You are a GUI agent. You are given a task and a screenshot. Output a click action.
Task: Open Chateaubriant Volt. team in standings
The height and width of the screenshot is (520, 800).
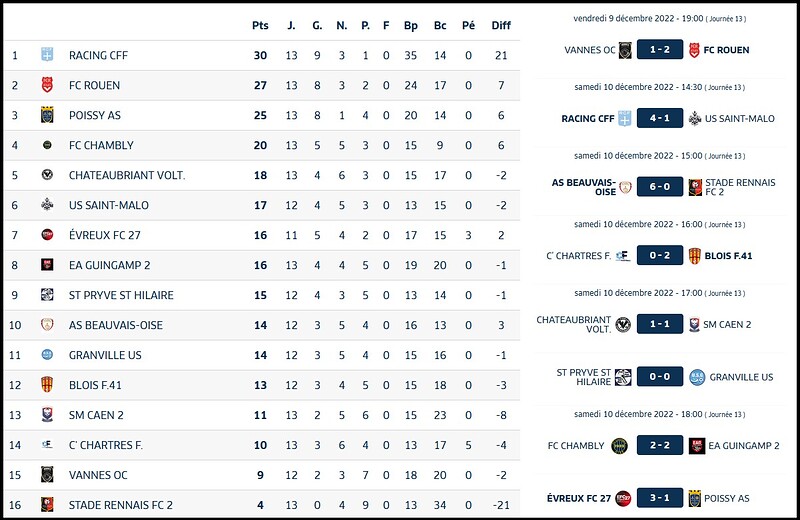pos(127,175)
